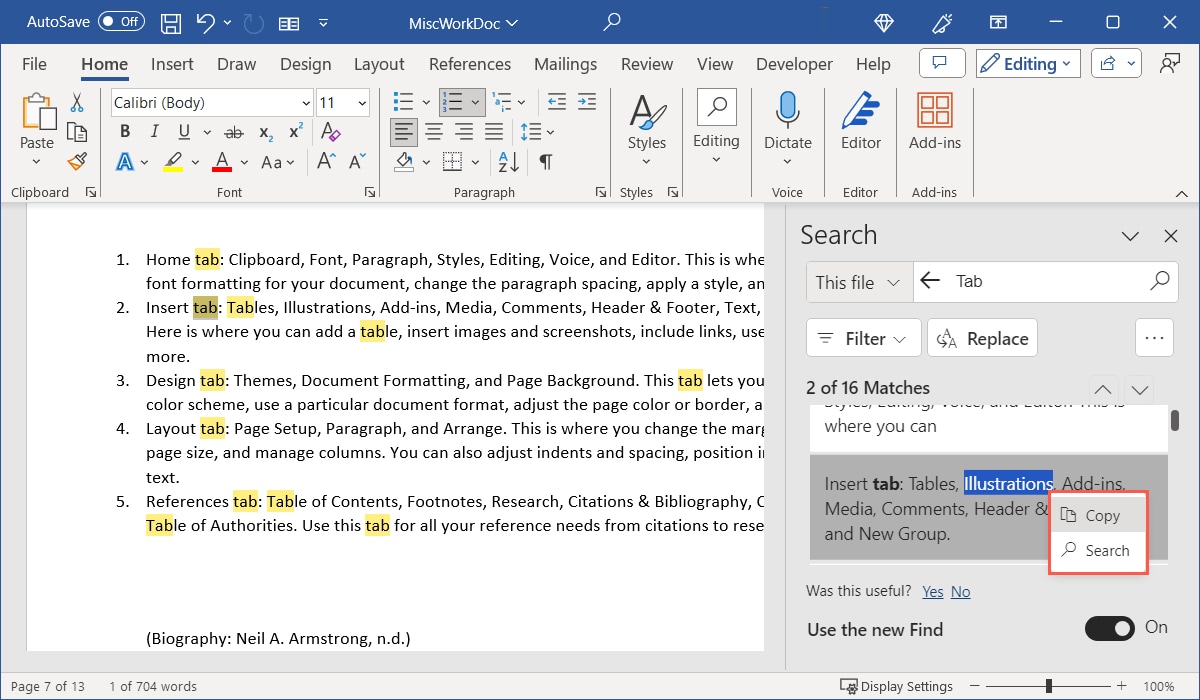Viewport: 1200px width, 700px height.
Task: Select the Format Painter
Action: (77, 161)
